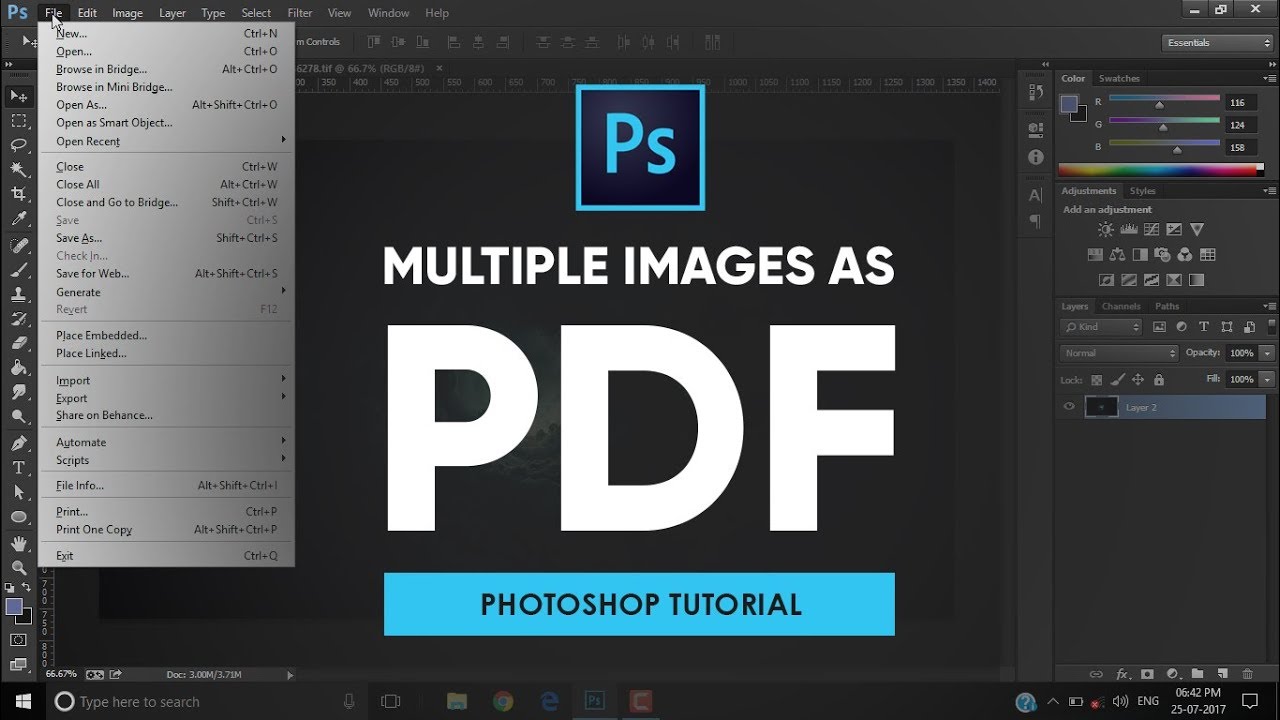1280x720 pixels.
Task: Toggle lock transparent pixels
Action: (1097, 380)
